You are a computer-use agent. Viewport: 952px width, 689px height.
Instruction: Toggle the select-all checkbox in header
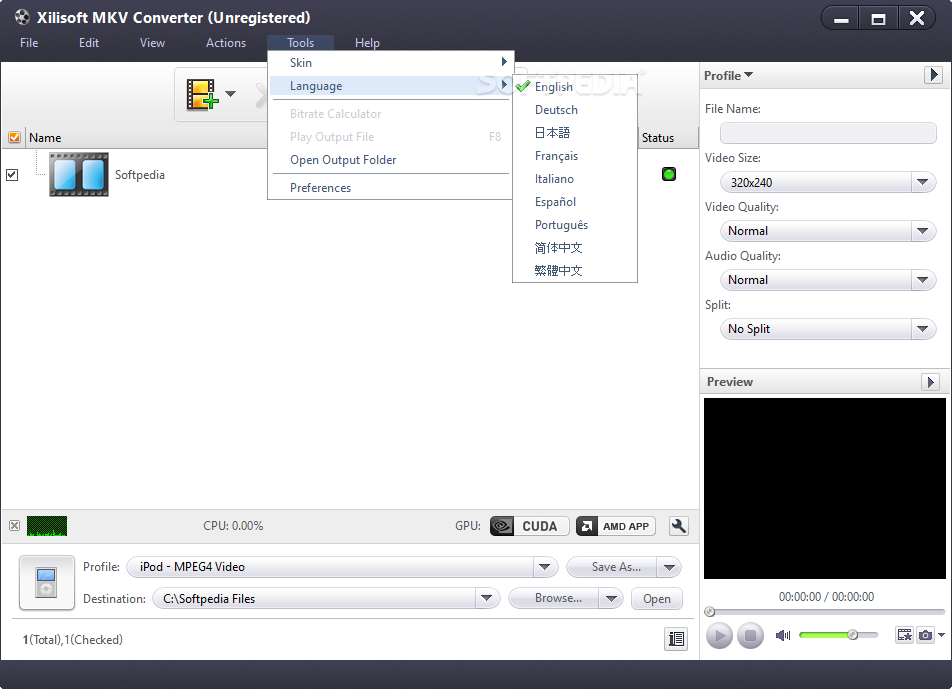15,137
